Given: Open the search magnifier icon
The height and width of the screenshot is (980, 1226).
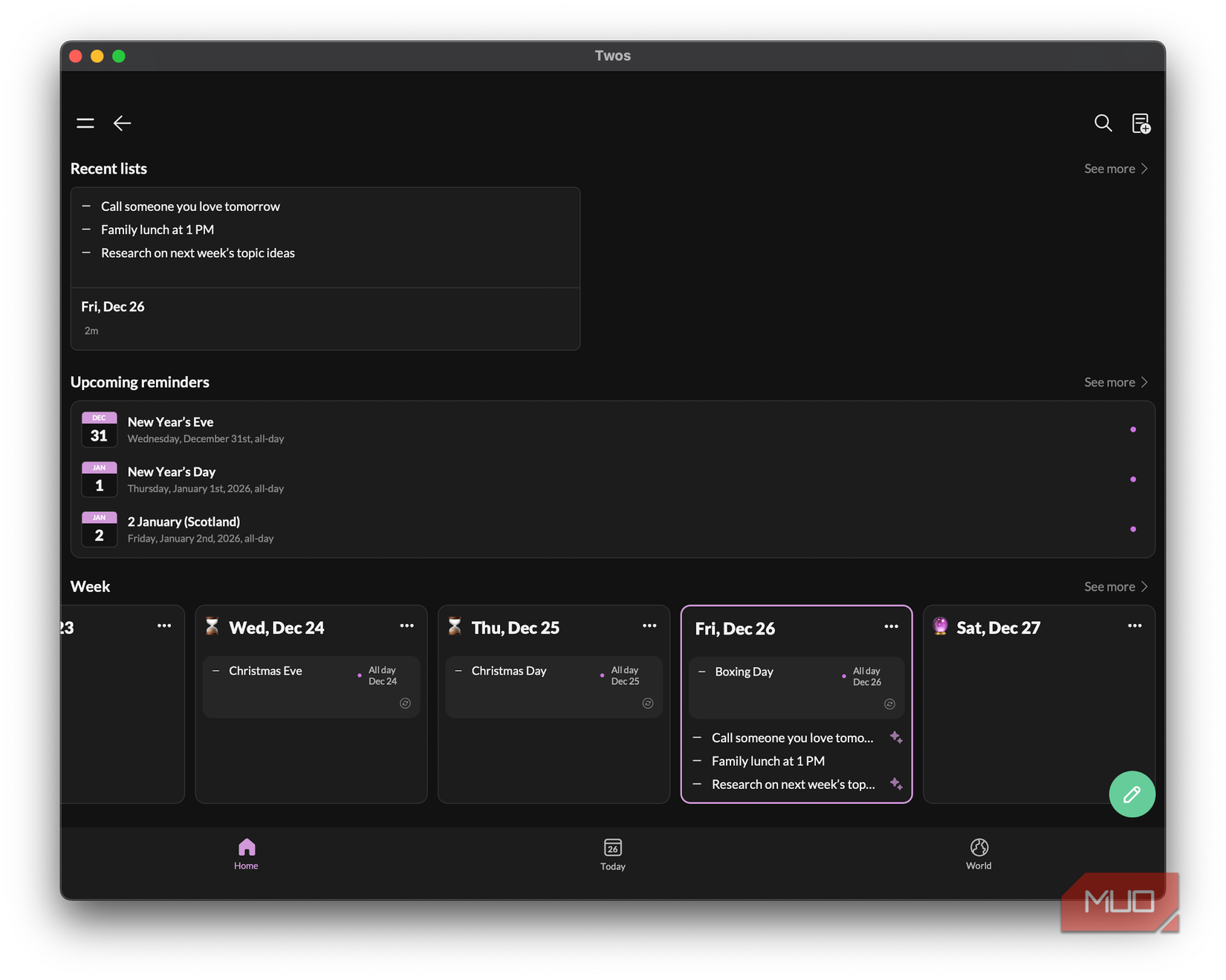Looking at the screenshot, I should coord(1103,123).
